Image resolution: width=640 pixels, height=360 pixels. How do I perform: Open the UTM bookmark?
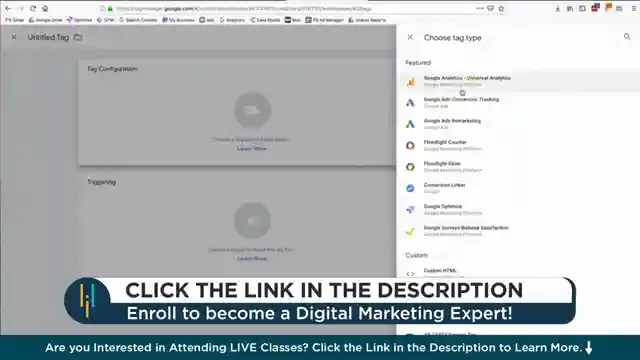105,20
